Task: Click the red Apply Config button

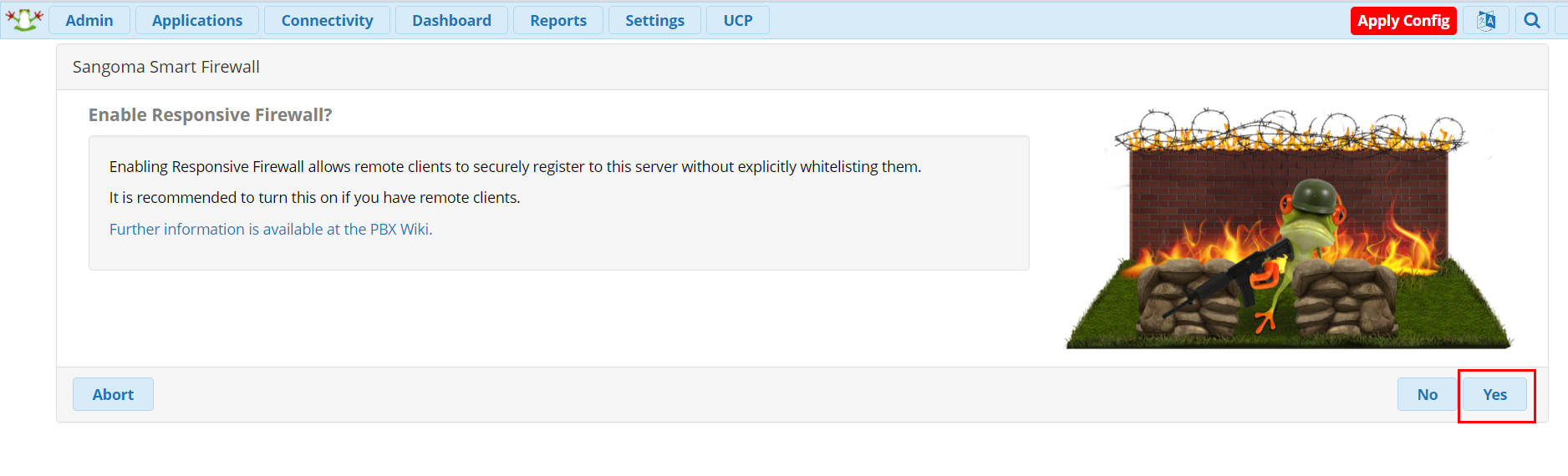Action: coord(1403,21)
